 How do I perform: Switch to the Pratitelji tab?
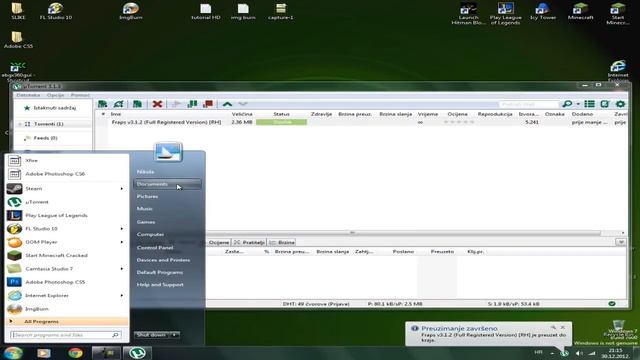point(249,242)
